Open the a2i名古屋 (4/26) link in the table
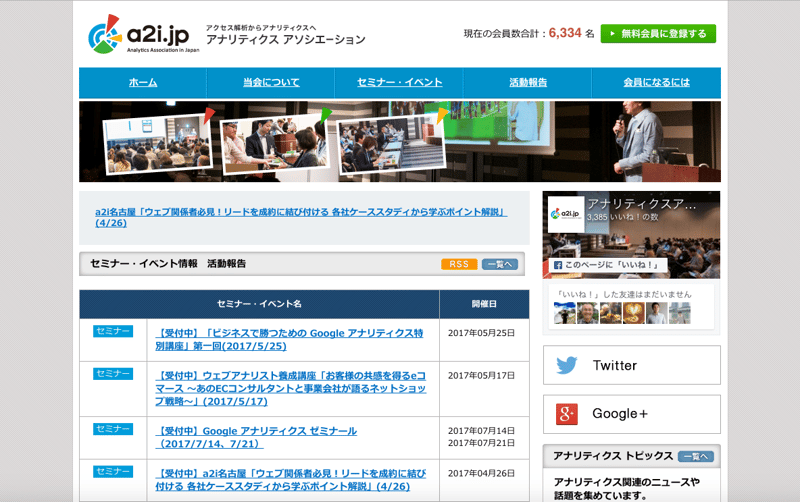This screenshot has width=800, height=502. click(291, 480)
